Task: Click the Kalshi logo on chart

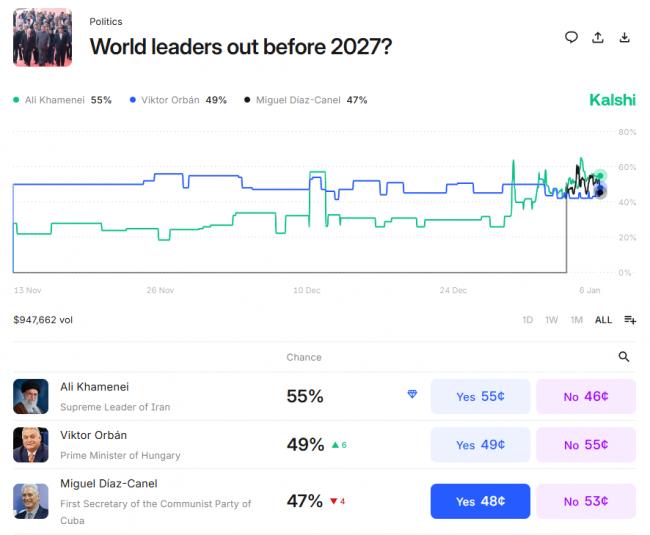Action: coord(612,100)
